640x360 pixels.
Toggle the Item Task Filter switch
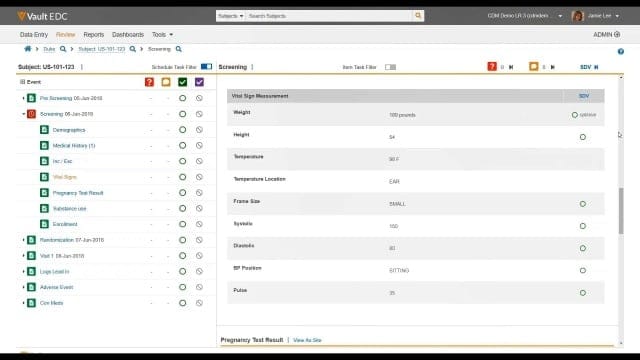click(x=390, y=67)
